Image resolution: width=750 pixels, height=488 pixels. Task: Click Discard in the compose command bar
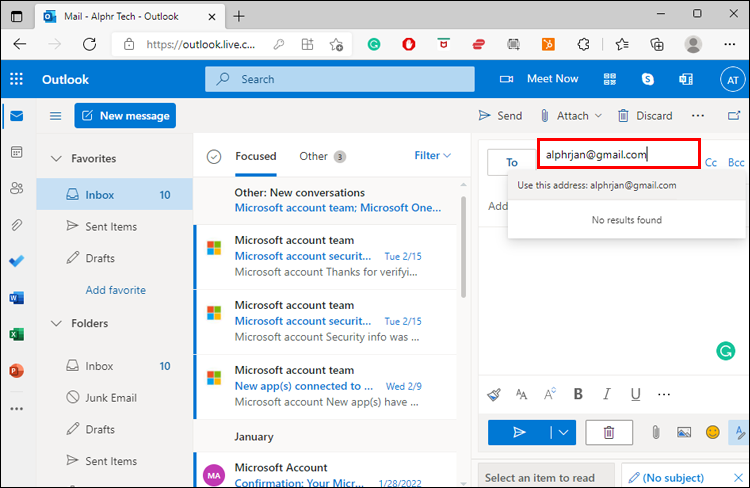click(645, 116)
